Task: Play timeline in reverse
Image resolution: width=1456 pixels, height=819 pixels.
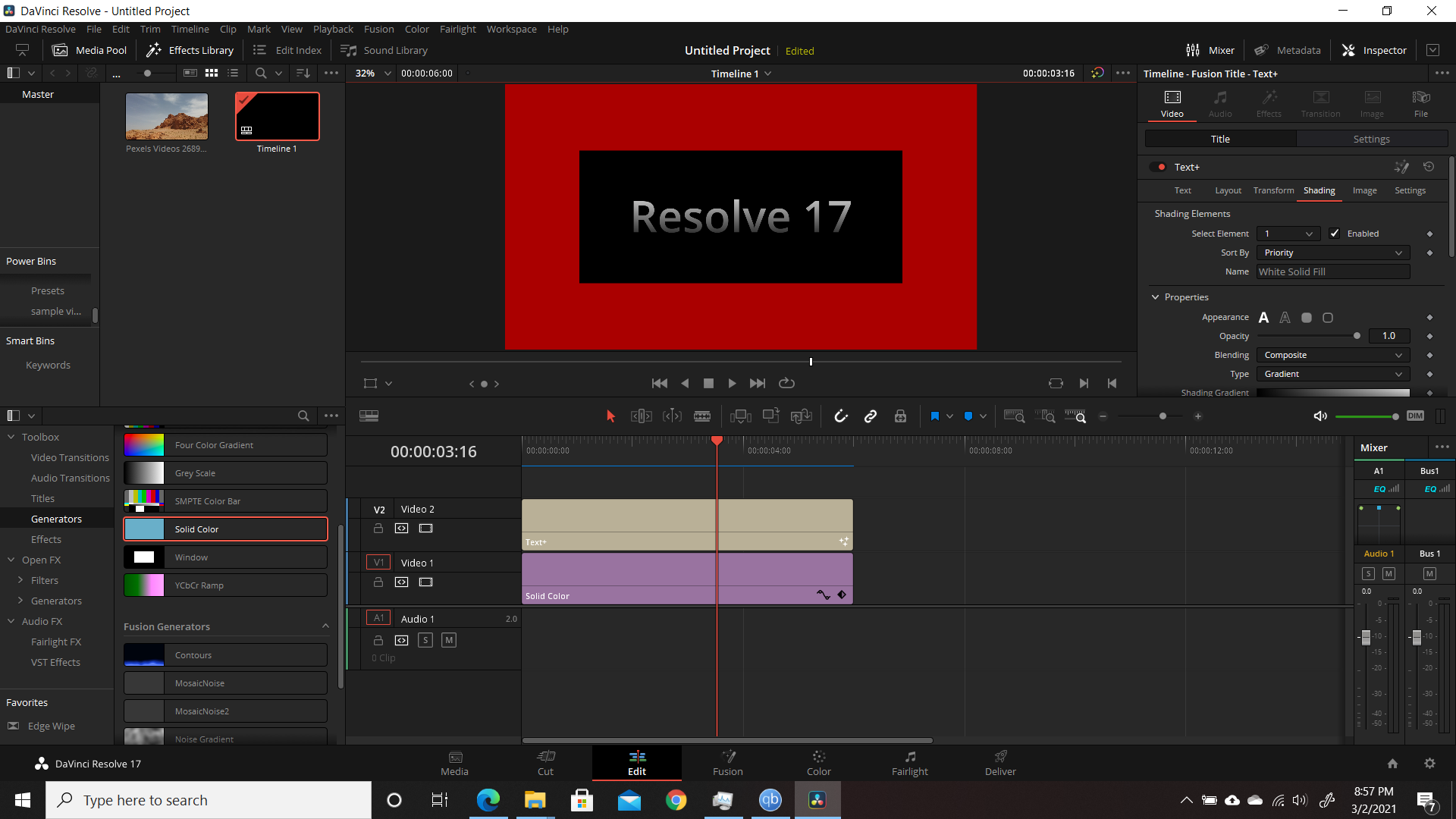Action: point(685,384)
